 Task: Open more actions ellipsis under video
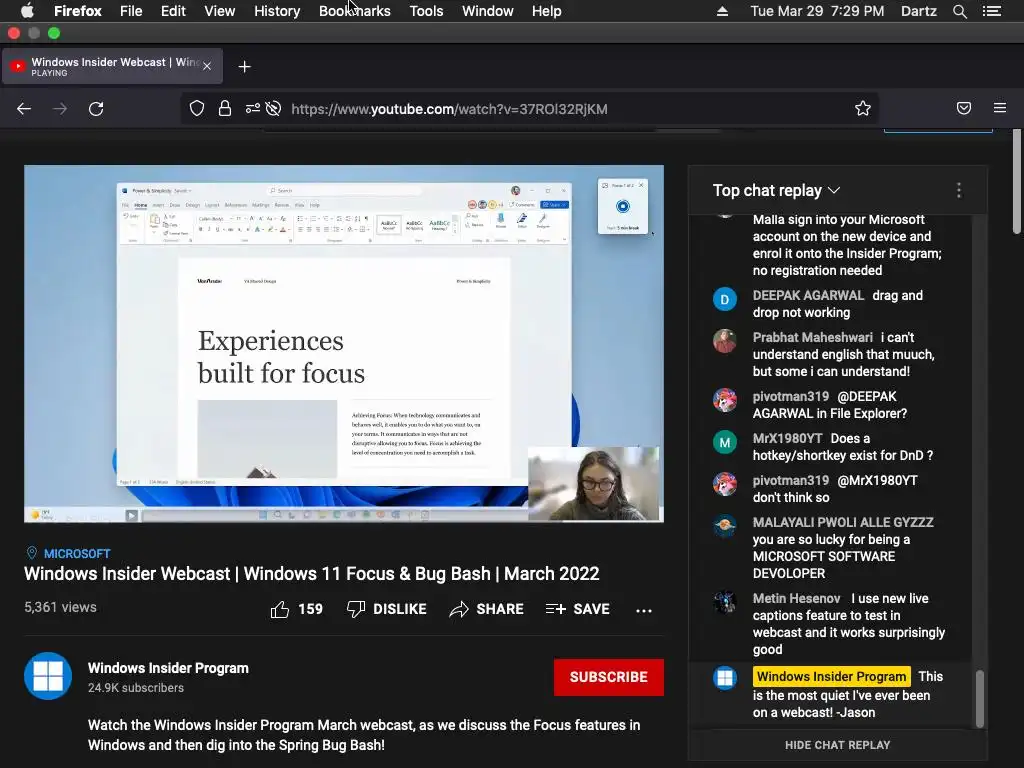644,611
